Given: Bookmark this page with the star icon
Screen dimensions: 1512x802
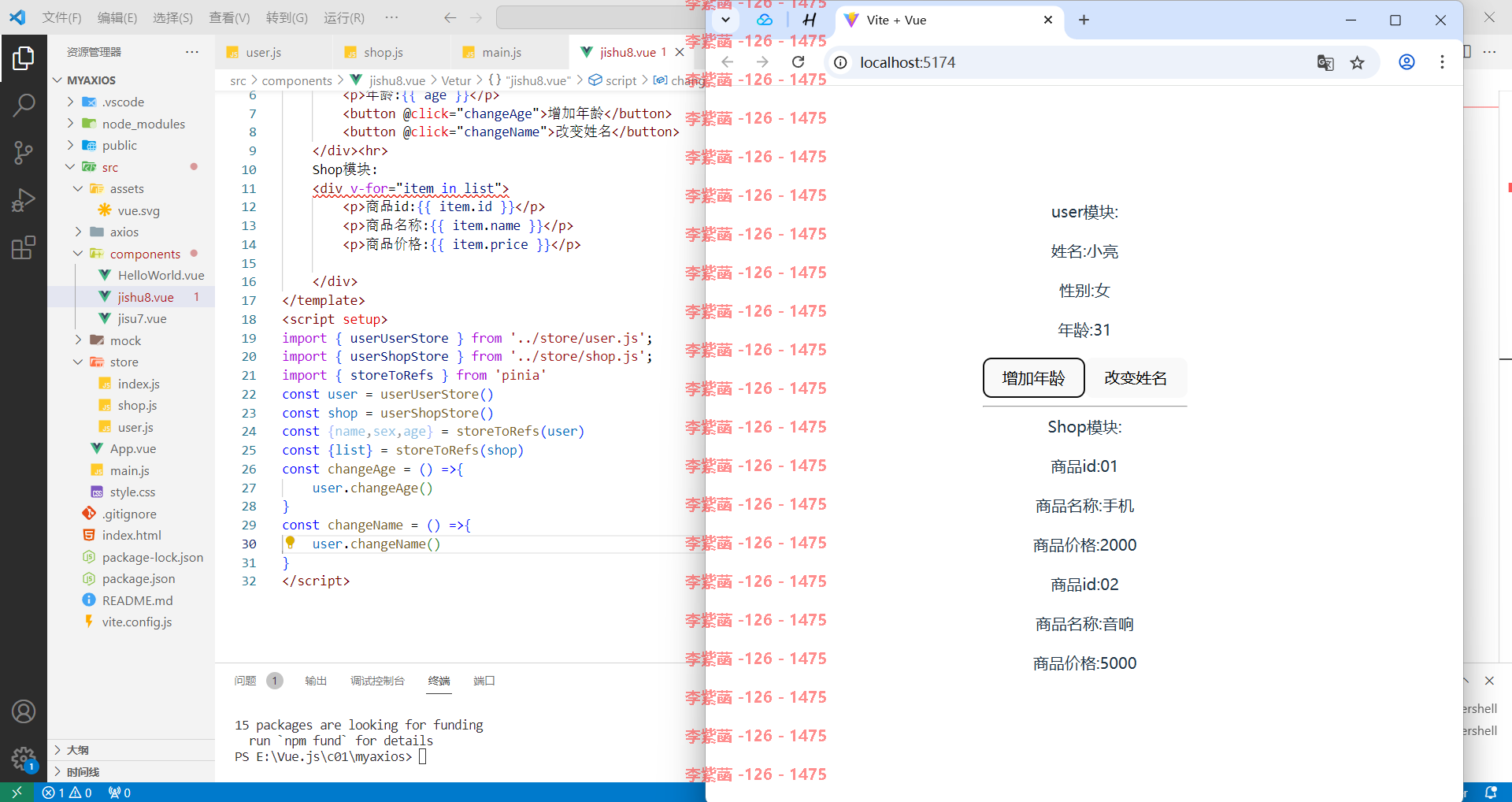Looking at the screenshot, I should click(x=1357, y=62).
